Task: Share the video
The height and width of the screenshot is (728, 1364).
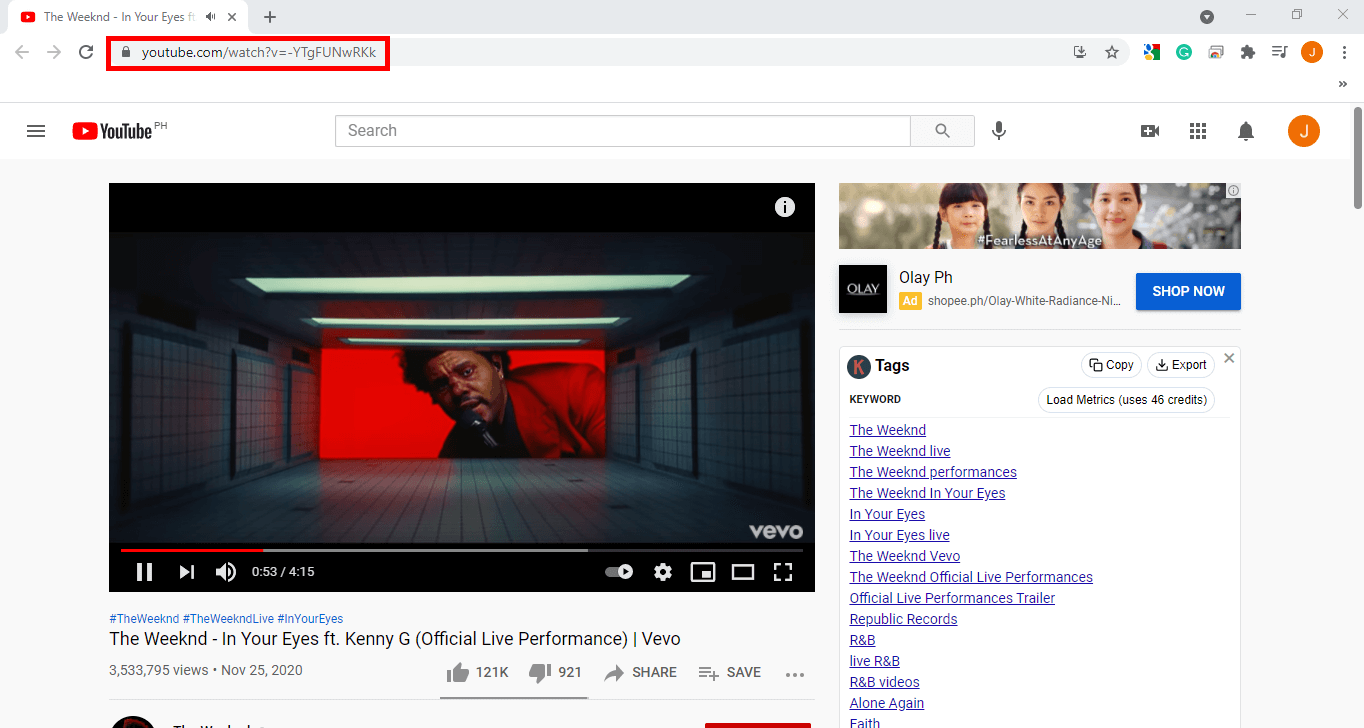Action: (640, 672)
